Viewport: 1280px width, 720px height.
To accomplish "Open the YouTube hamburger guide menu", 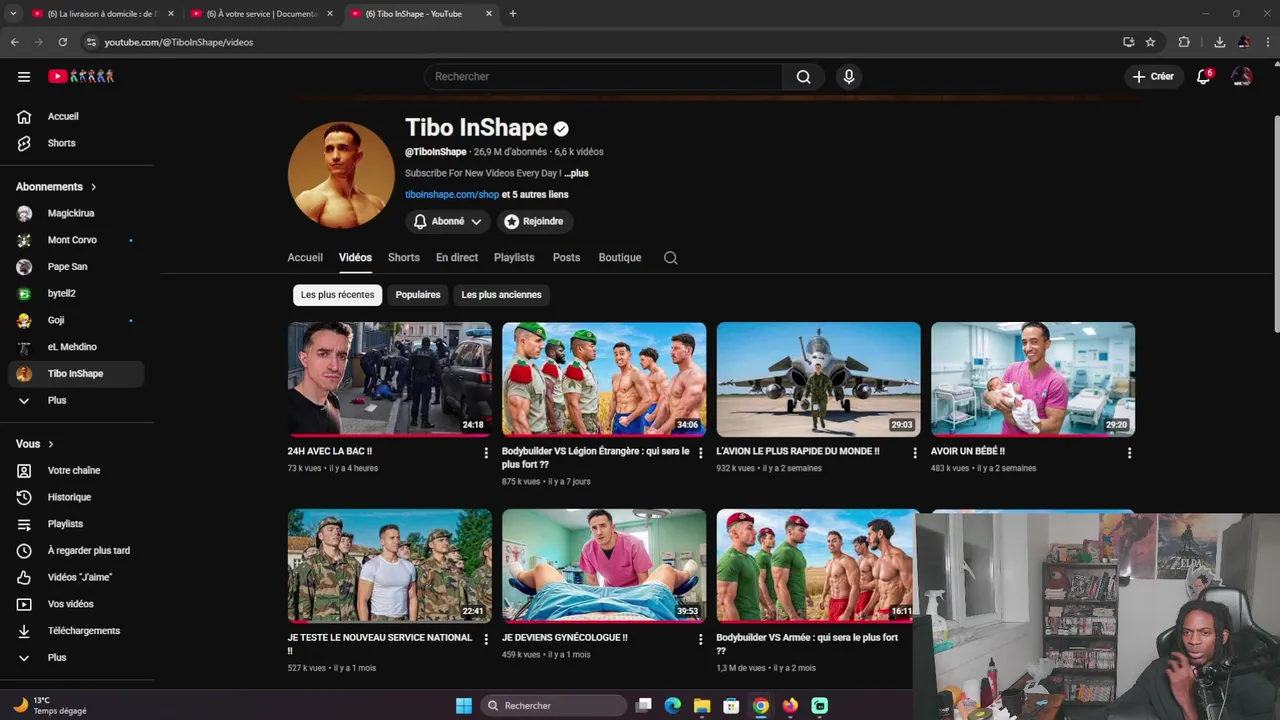I will 24,76.
